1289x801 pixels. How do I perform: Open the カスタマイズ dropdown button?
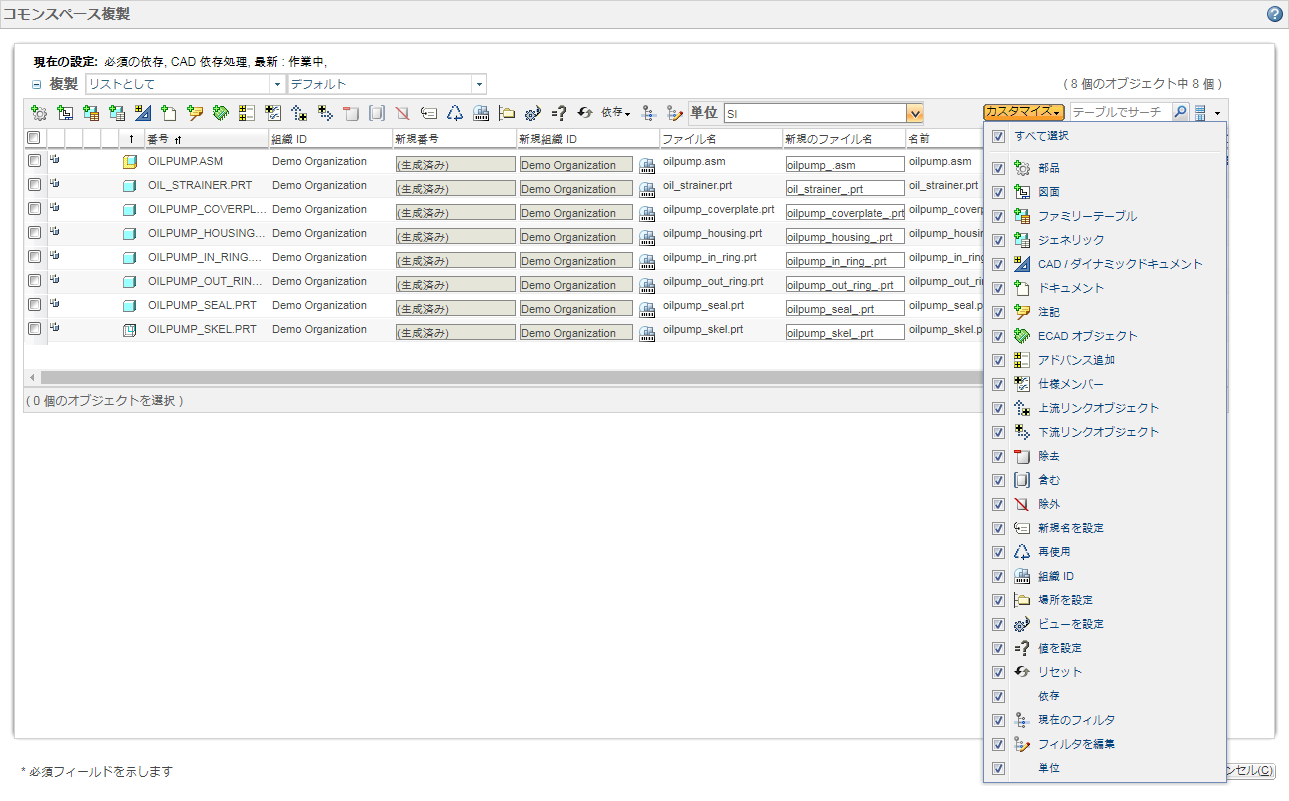tap(1025, 112)
